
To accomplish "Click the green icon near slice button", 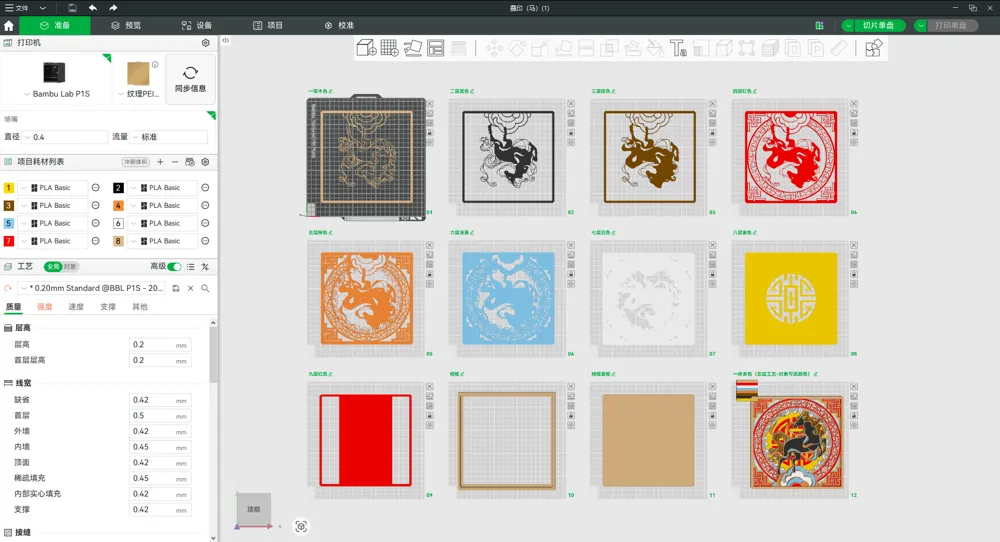I will 820,26.
